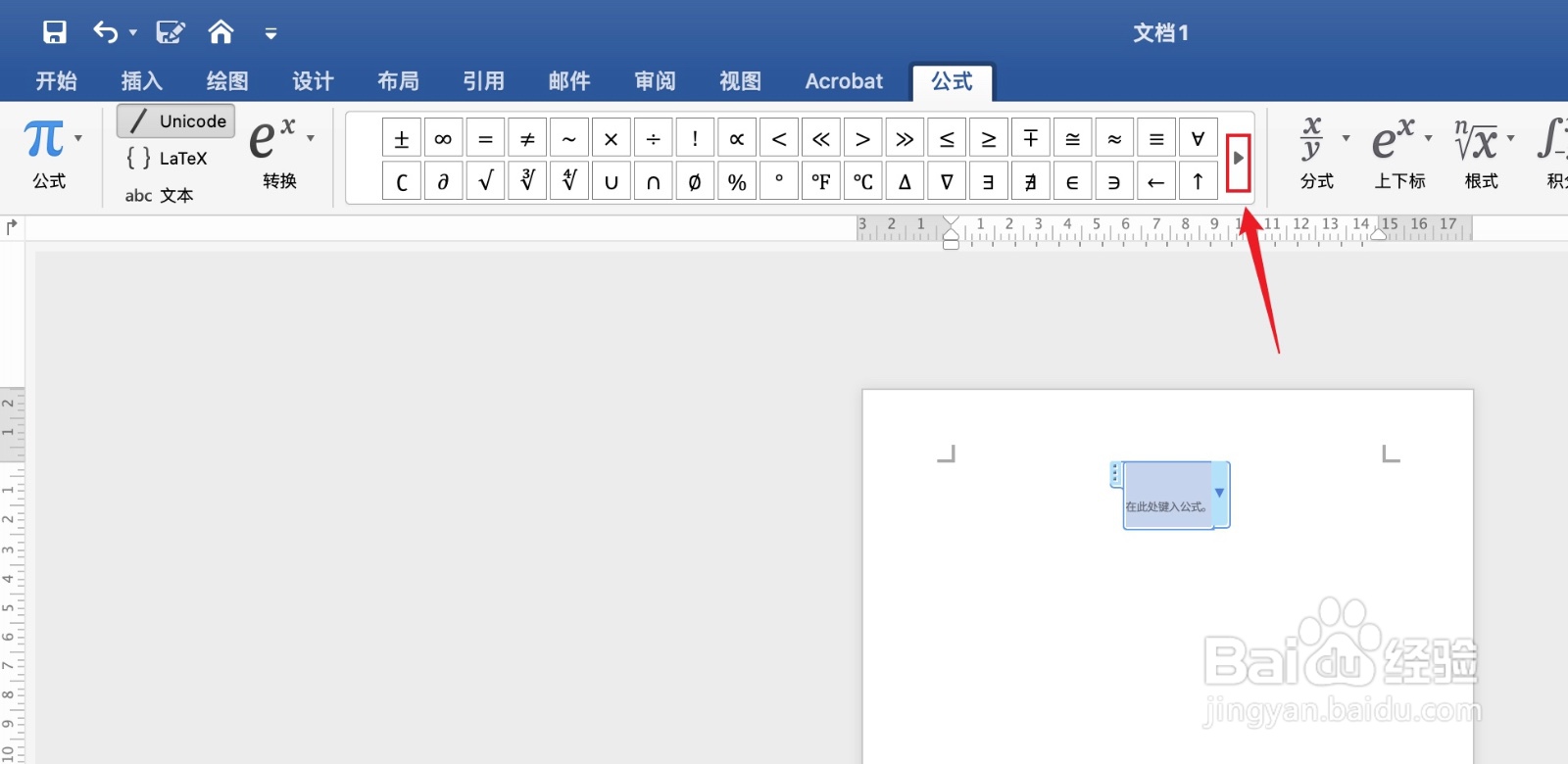
Task: Insert the partial differential symbol
Action: point(443,181)
